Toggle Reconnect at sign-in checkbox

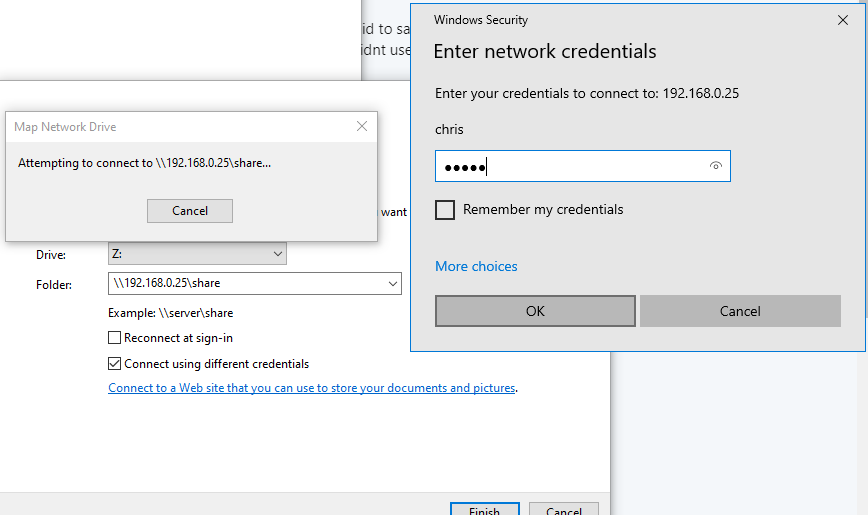pyautogui.click(x=115, y=338)
